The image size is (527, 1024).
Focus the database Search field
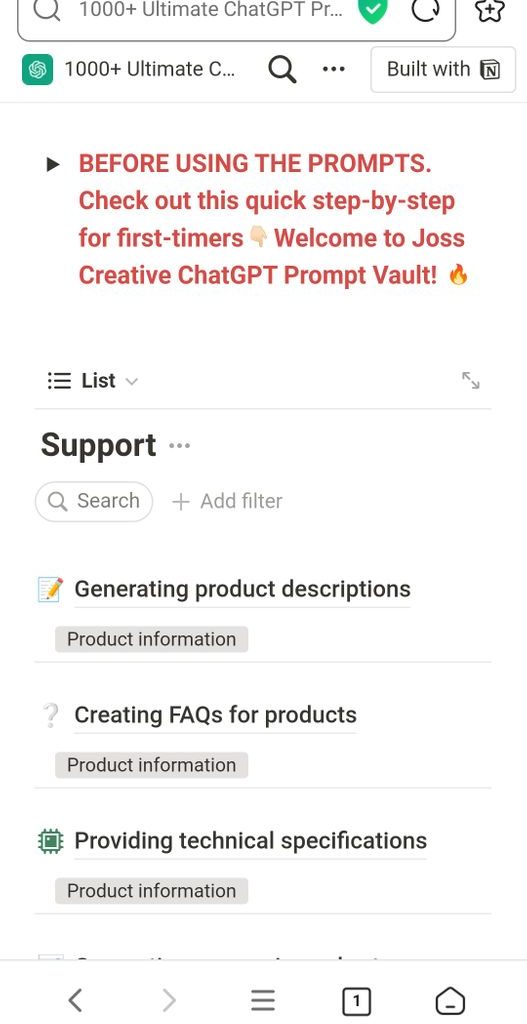pos(94,502)
